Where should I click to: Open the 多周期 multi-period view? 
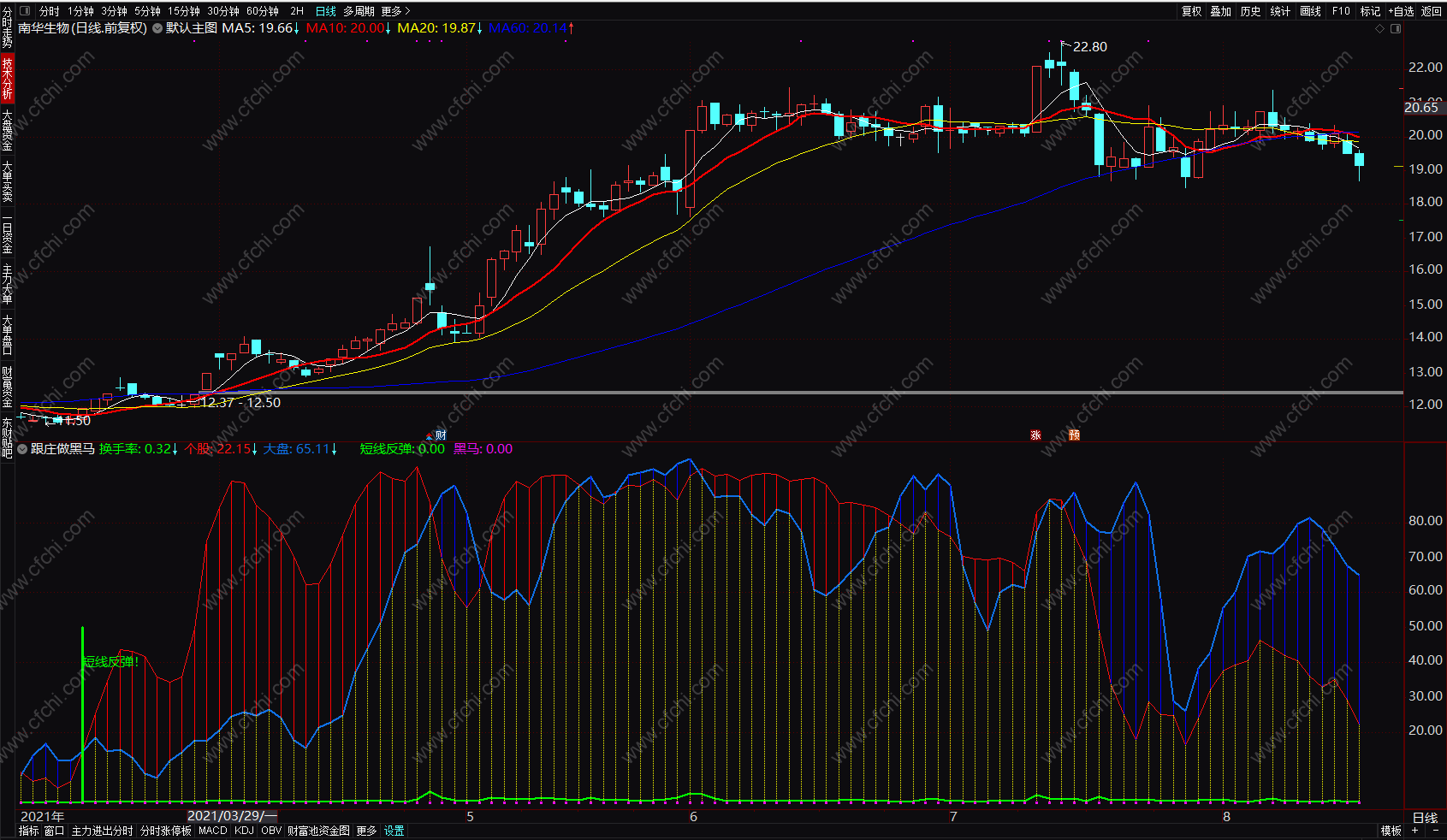click(x=359, y=11)
